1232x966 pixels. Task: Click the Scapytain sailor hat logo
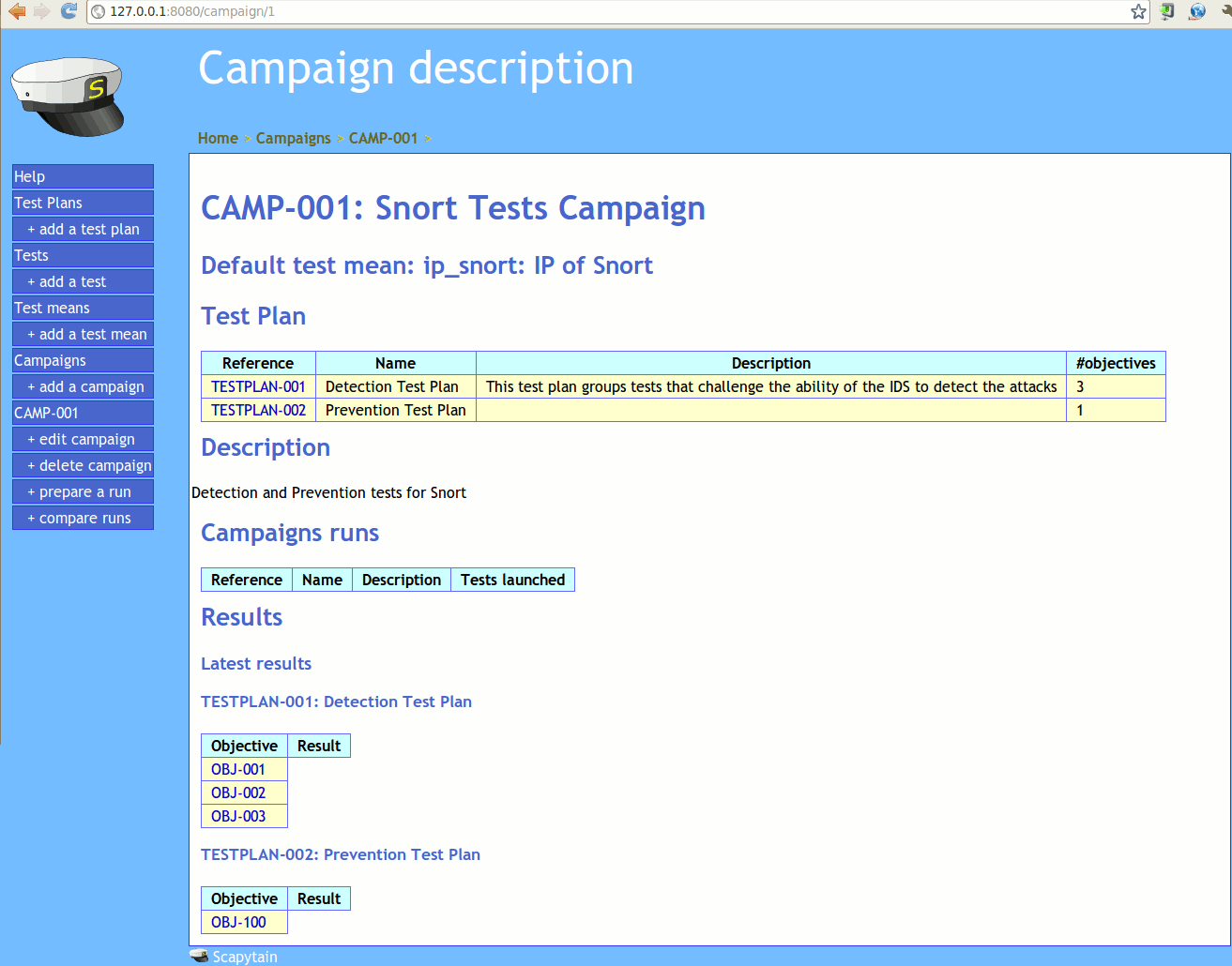click(x=68, y=96)
